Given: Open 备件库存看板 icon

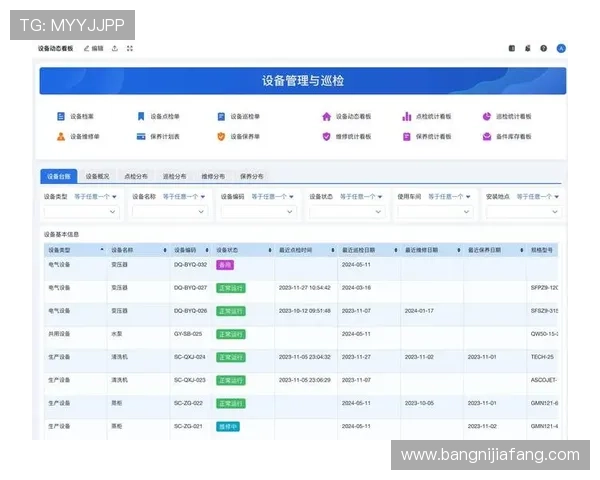Looking at the screenshot, I should pyautogui.click(x=487, y=137).
